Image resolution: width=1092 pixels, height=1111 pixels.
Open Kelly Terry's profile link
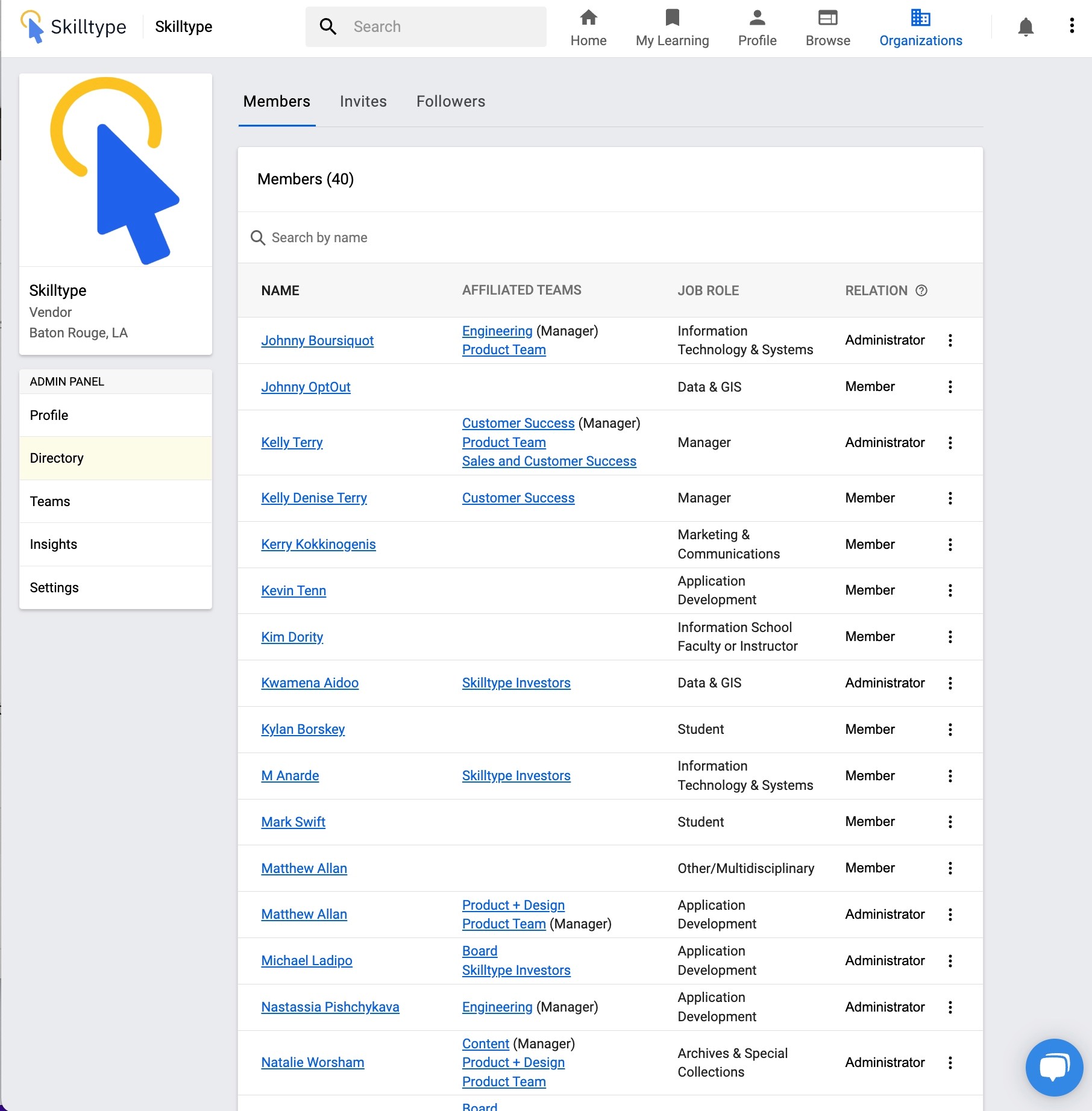(x=292, y=442)
